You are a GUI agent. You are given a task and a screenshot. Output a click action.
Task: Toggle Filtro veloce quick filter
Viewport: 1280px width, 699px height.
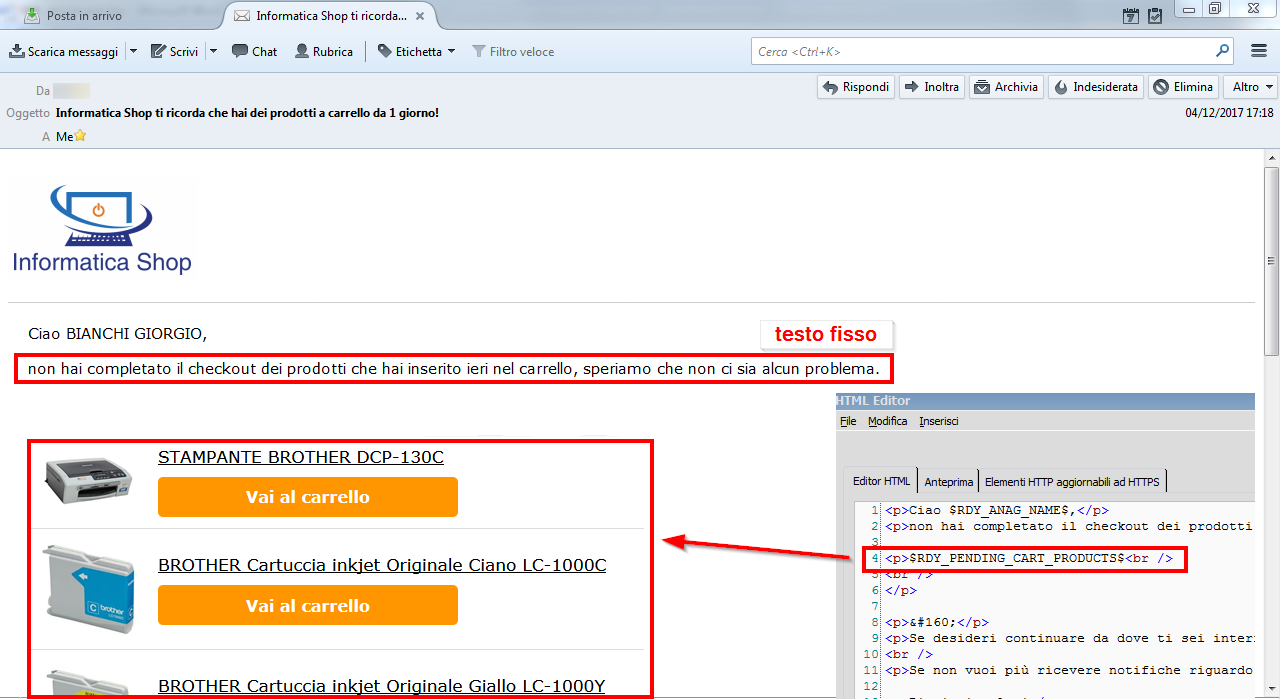coord(513,51)
